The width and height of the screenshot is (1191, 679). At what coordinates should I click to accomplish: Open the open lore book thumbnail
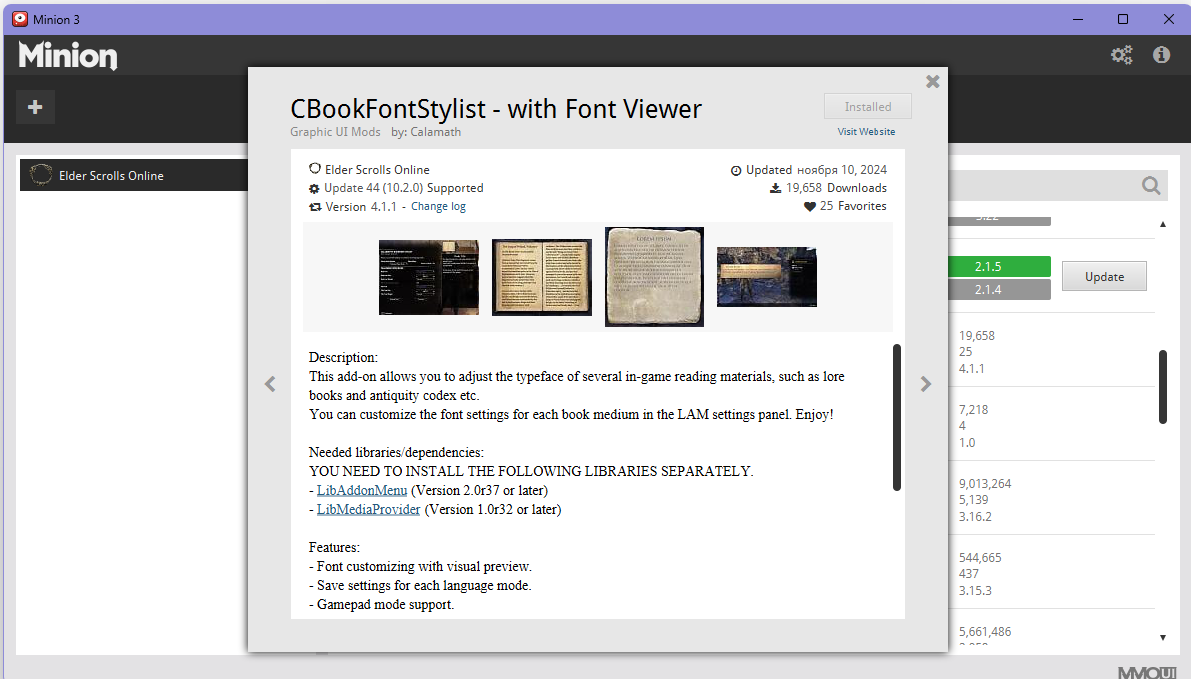coord(542,277)
